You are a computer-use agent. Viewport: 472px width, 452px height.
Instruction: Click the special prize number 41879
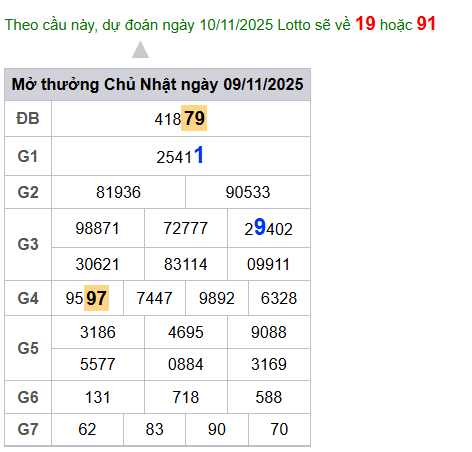pos(180,118)
